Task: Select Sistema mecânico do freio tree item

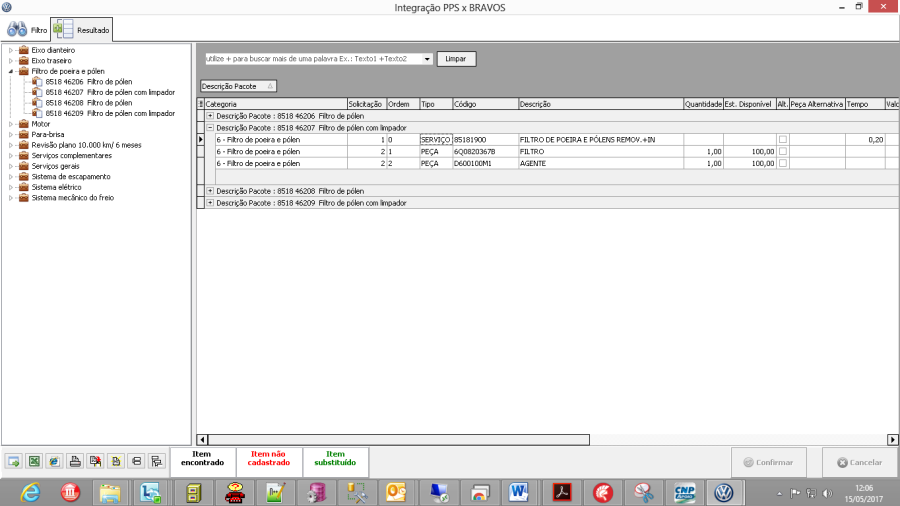Action: coord(72,198)
